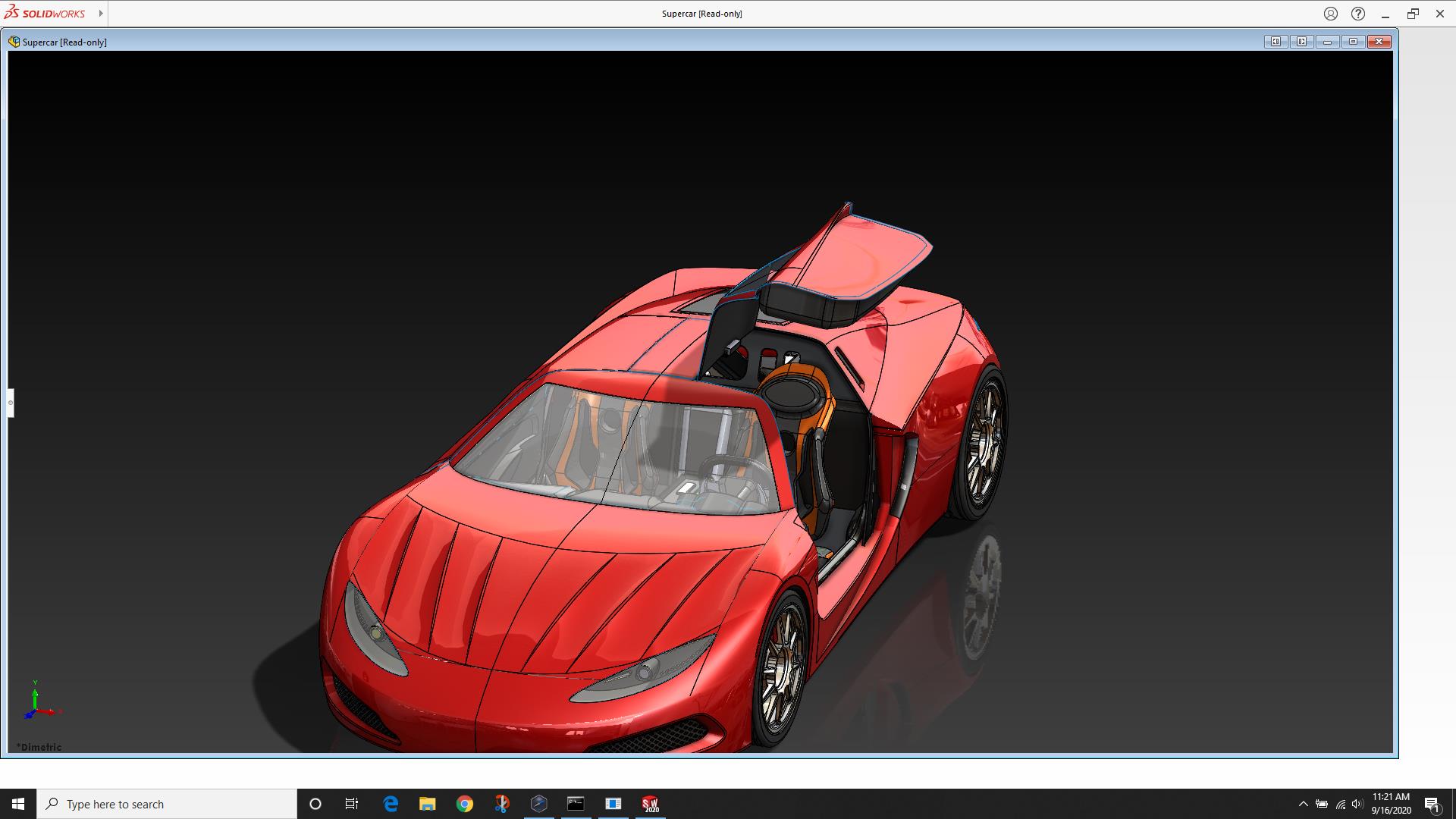Show hidden system tray icons
Image resolution: width=1456 pixels, height=819 pixels.
1303,804
